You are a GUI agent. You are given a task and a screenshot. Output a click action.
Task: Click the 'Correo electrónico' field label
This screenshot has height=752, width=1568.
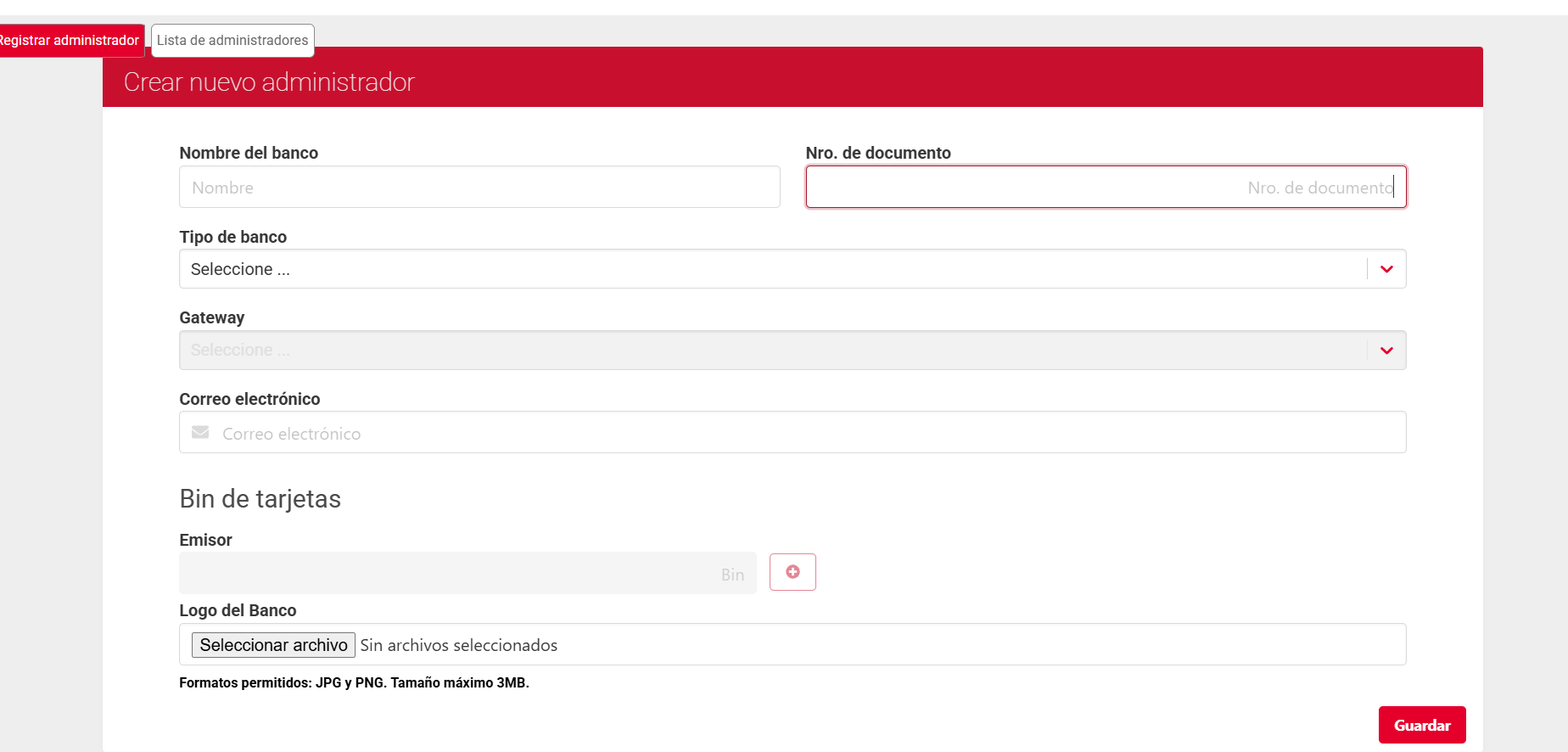[249, 399]
